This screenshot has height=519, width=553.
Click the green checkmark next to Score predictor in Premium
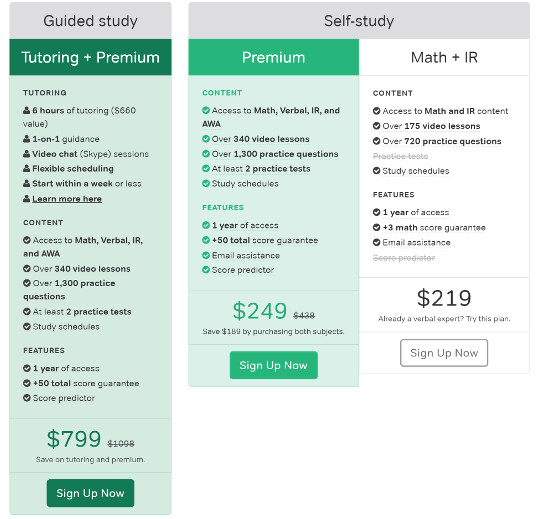pos(206,270)
